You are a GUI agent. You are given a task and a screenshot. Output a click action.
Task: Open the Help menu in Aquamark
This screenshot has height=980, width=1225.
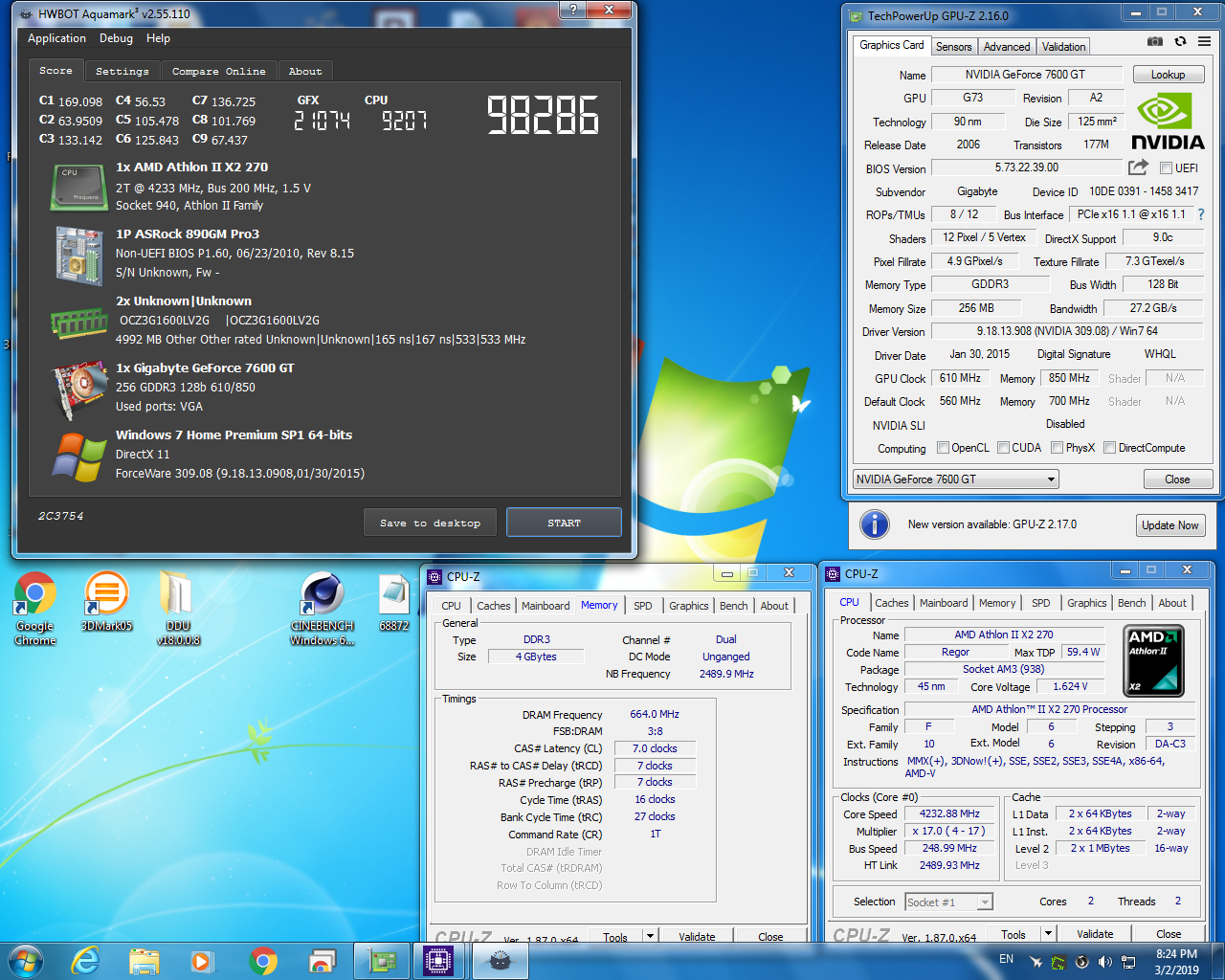[x=158, y=38]
